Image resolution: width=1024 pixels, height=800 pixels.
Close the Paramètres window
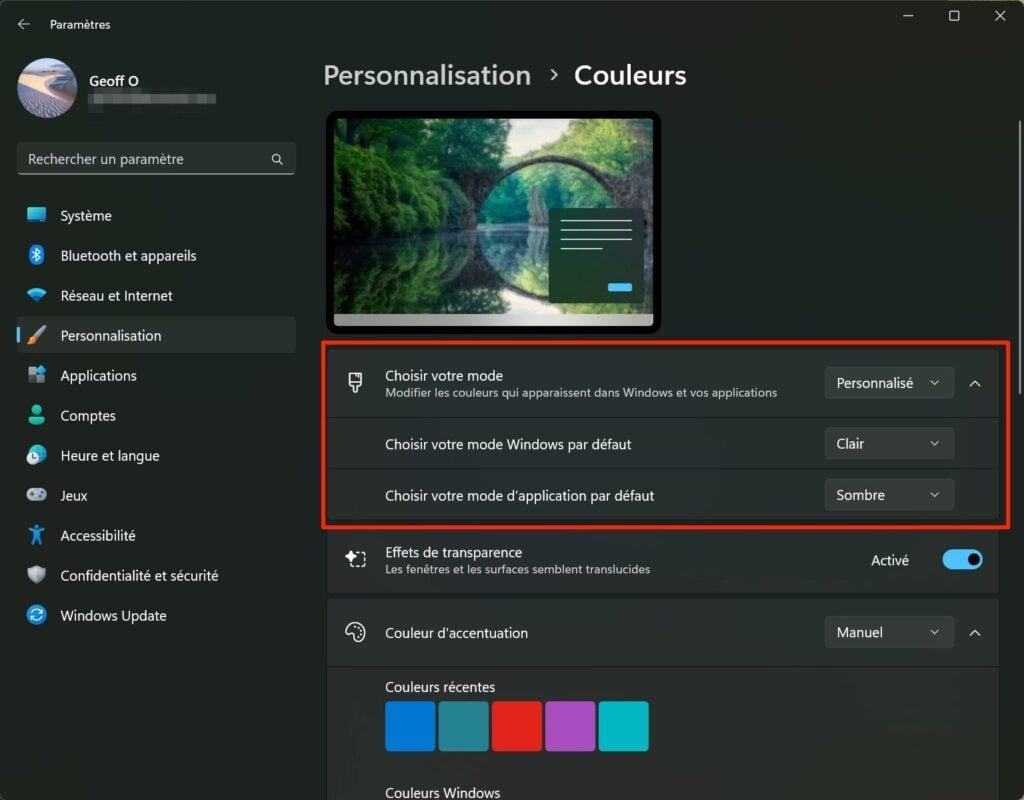pos(1000,16)
